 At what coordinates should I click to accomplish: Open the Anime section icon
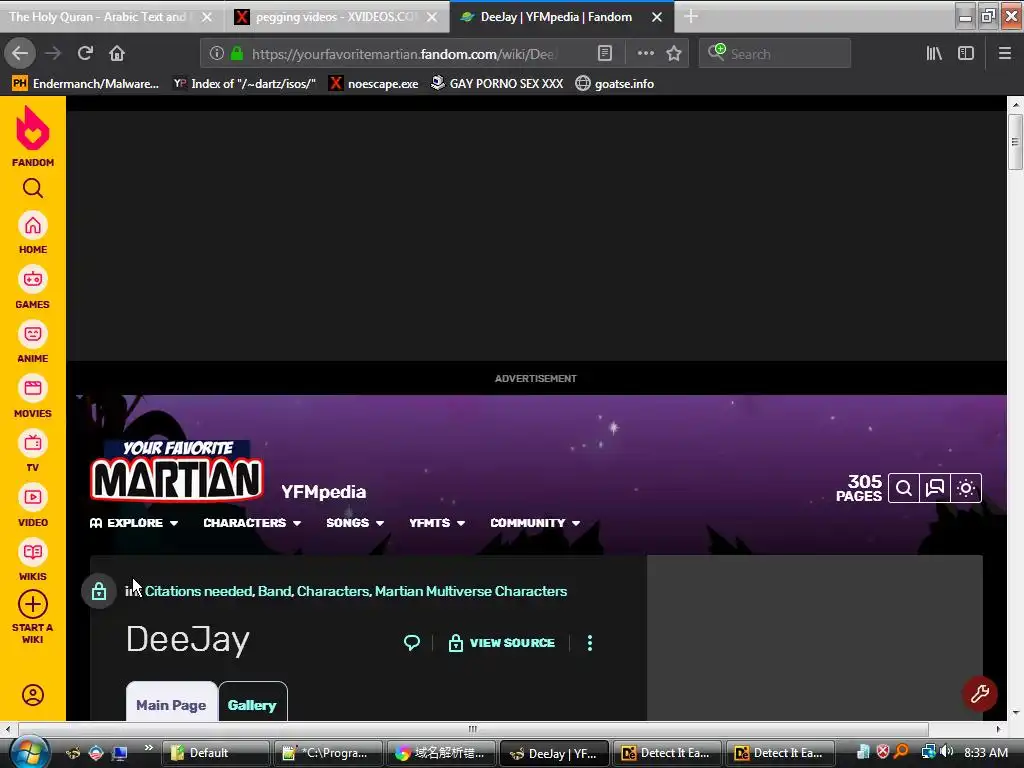pyautogui.click(x=33, y=334)
